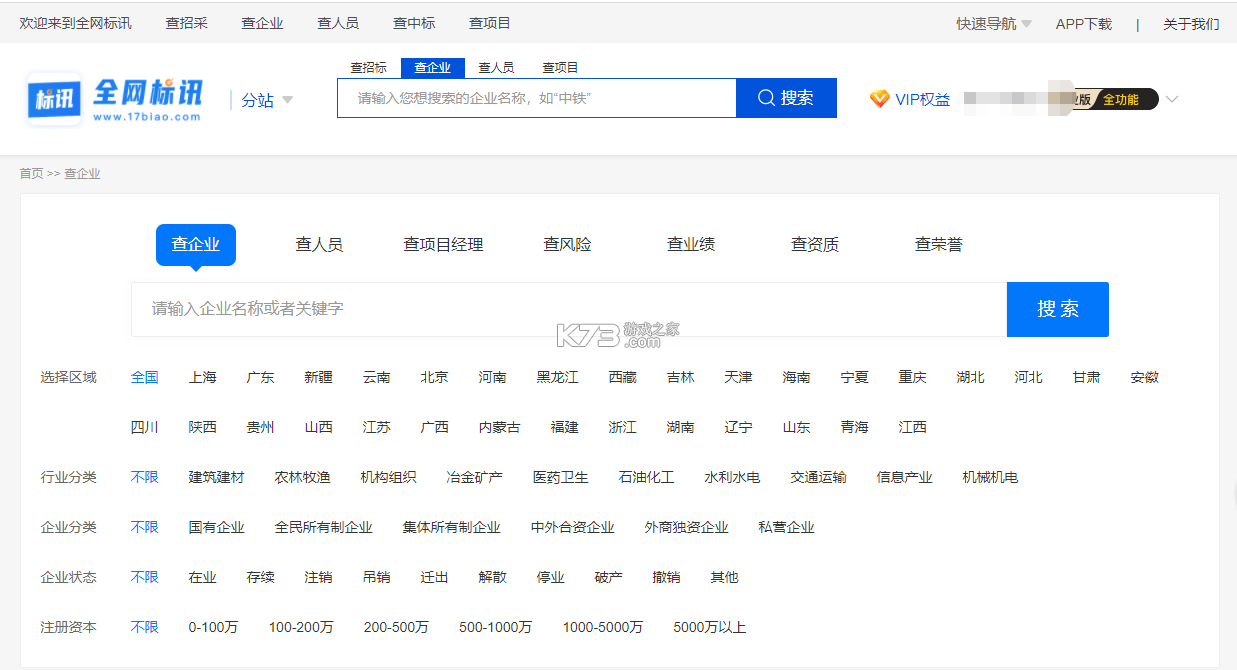Filter company status 吊销
The height and width of the screenshot is (670, 1237).
point(377,577)
